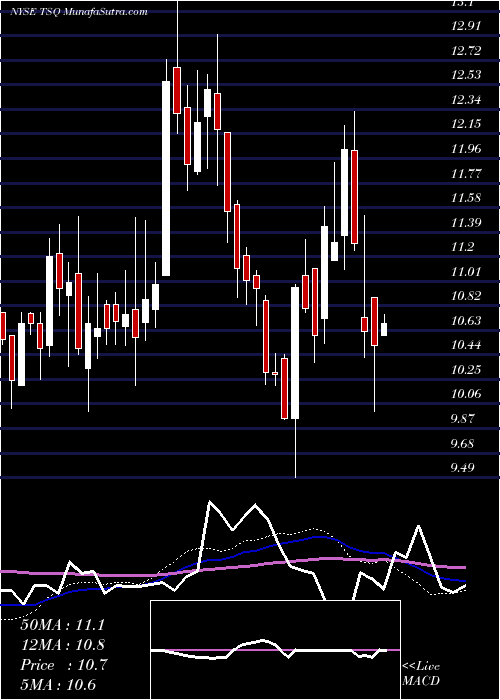The width and height of the screenshot is (500, 700).
Task: Click the 10.25 price axis label
Action: click(466, 370)
